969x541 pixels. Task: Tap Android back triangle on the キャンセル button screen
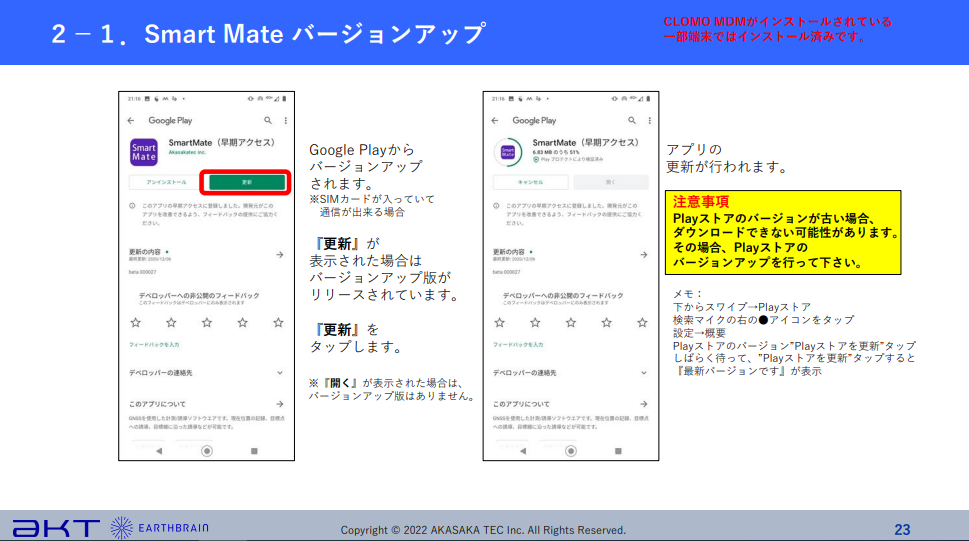[523, 451]
